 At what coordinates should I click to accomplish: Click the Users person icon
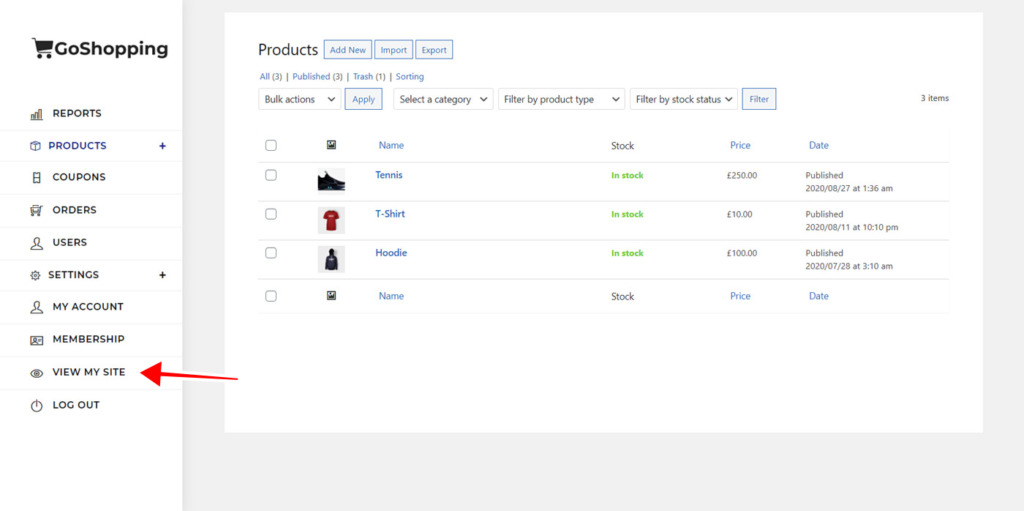37,243
